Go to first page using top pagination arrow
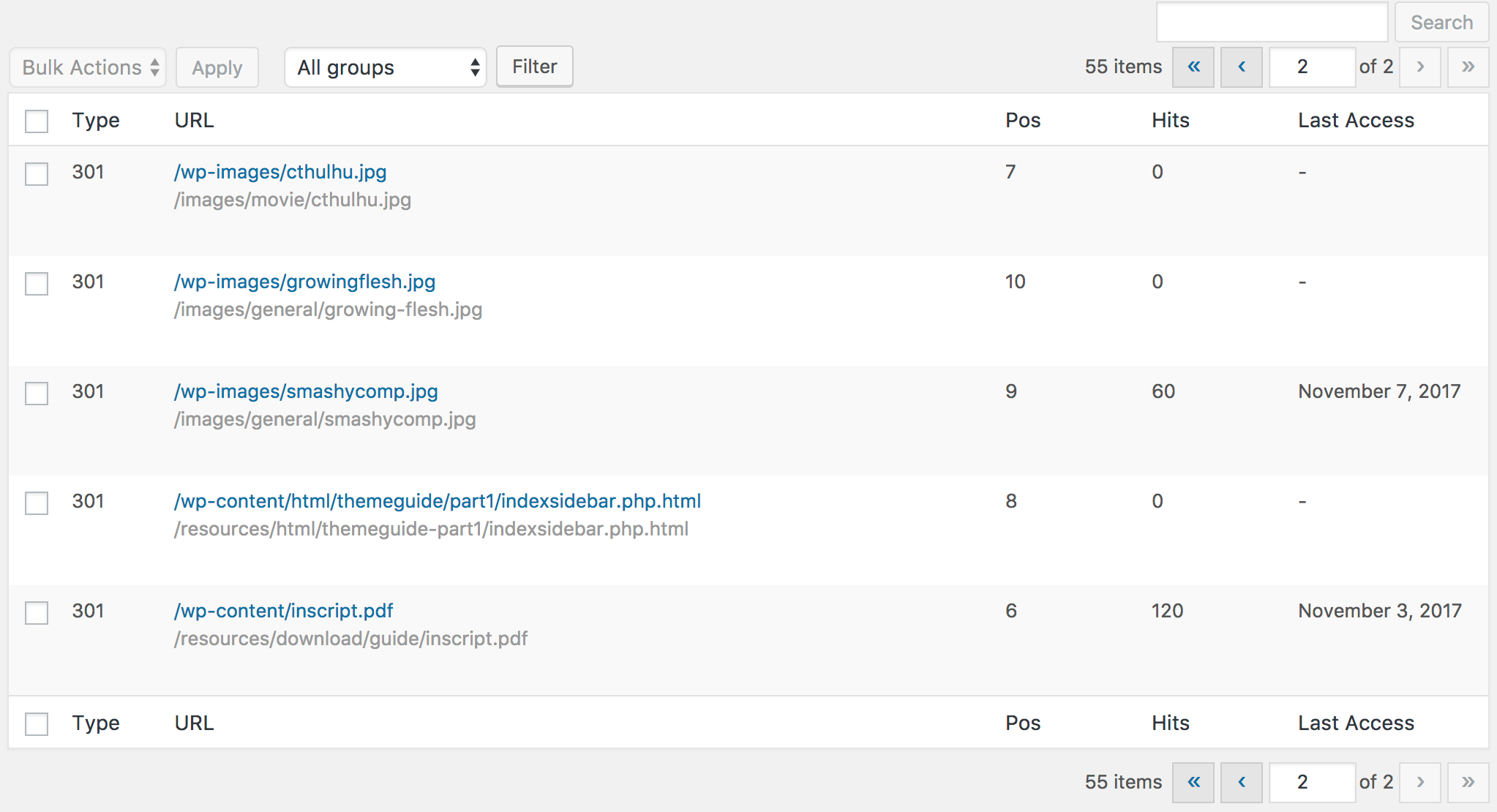This screenshot has height=812, width=1497. (x=1193, y=67)
